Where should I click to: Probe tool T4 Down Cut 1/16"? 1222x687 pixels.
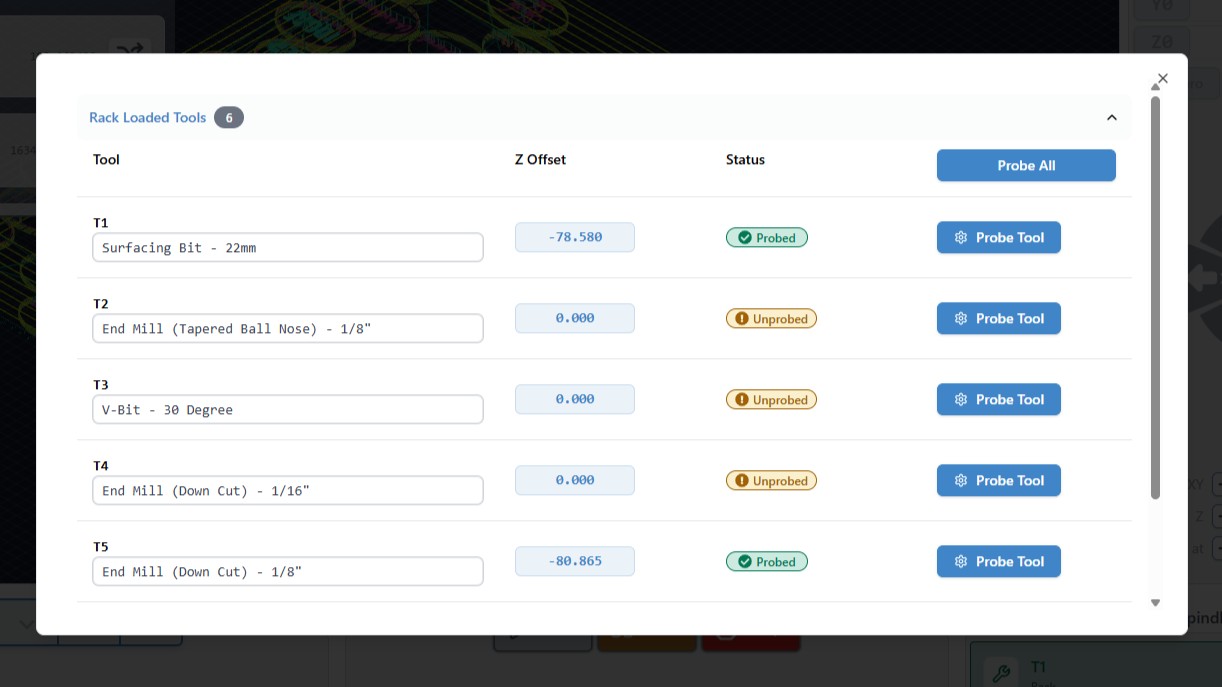[x=998, y=481]
